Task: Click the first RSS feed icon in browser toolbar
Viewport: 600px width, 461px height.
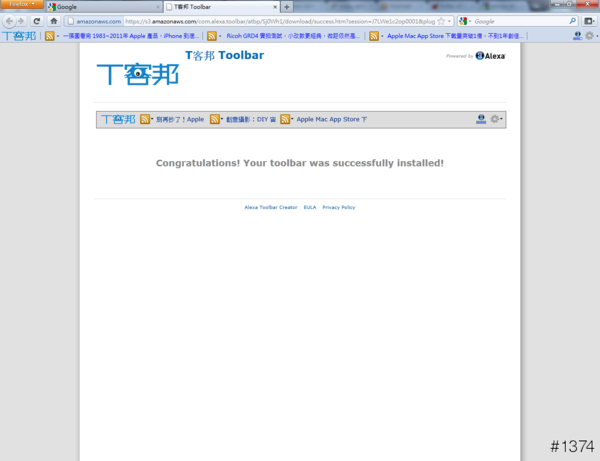Action: (49, 36)
